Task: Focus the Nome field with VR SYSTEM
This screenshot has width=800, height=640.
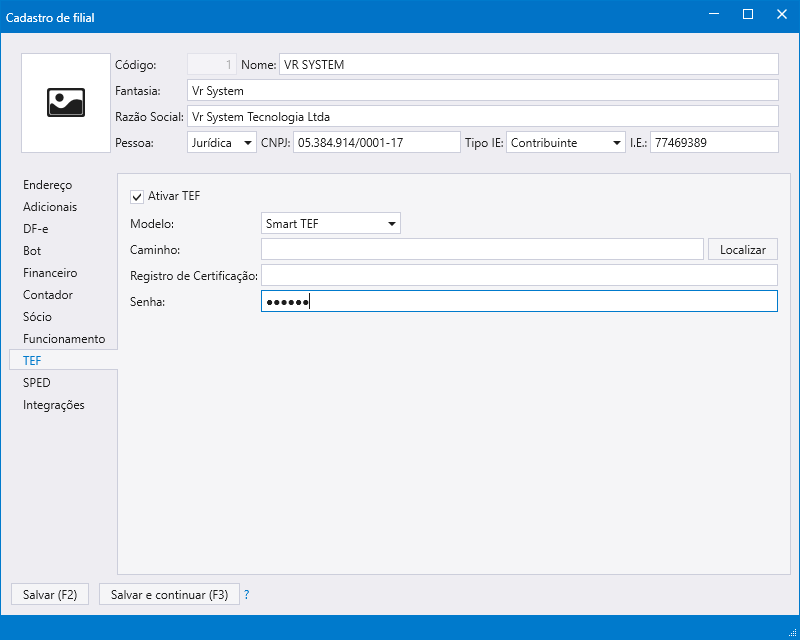Action: [529, 64]
